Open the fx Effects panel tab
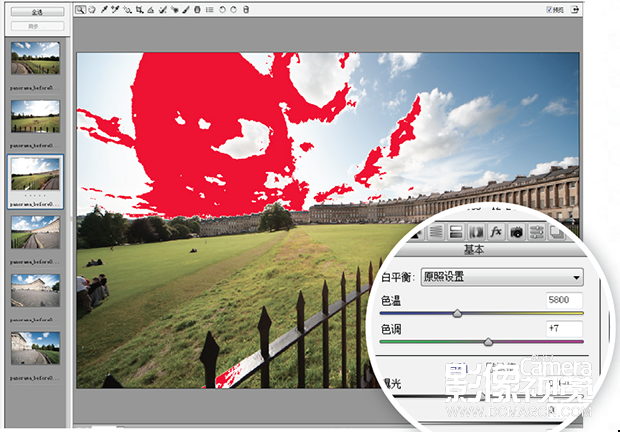The height and width of the screenshot is (432, 620). coord(496,232)
